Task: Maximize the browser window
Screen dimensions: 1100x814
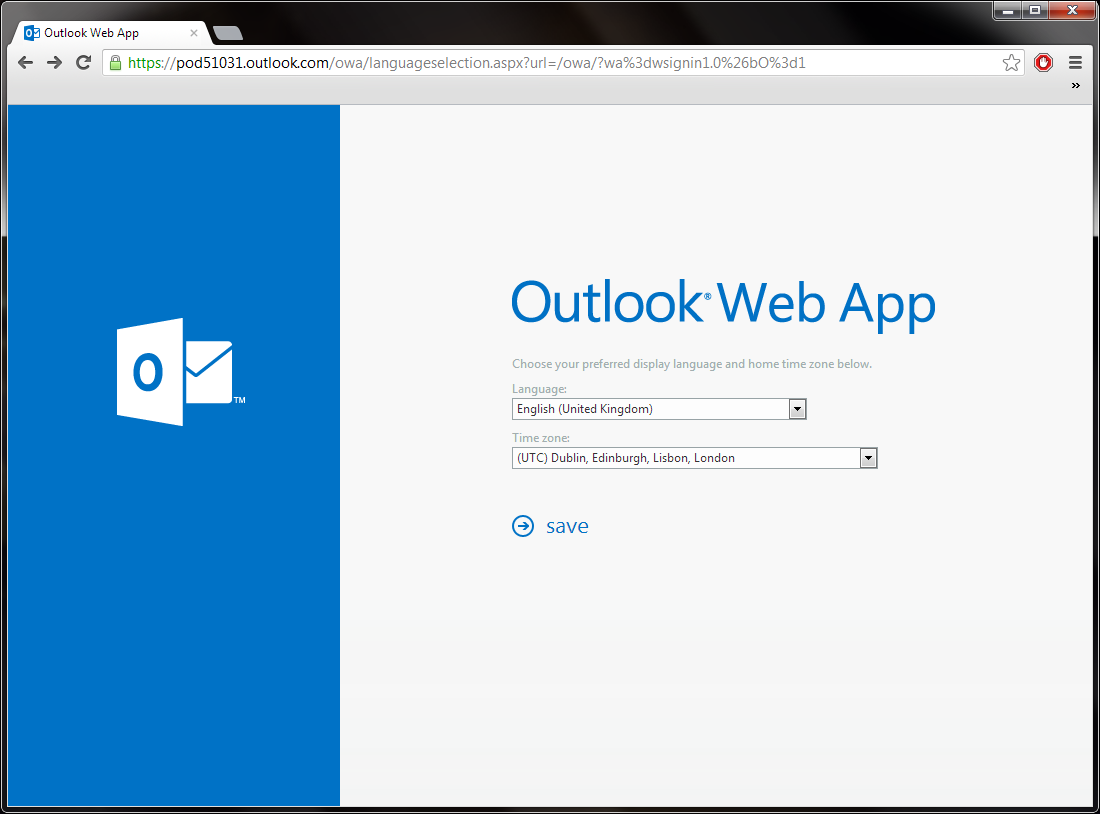Action: (x=1035, y=11)
